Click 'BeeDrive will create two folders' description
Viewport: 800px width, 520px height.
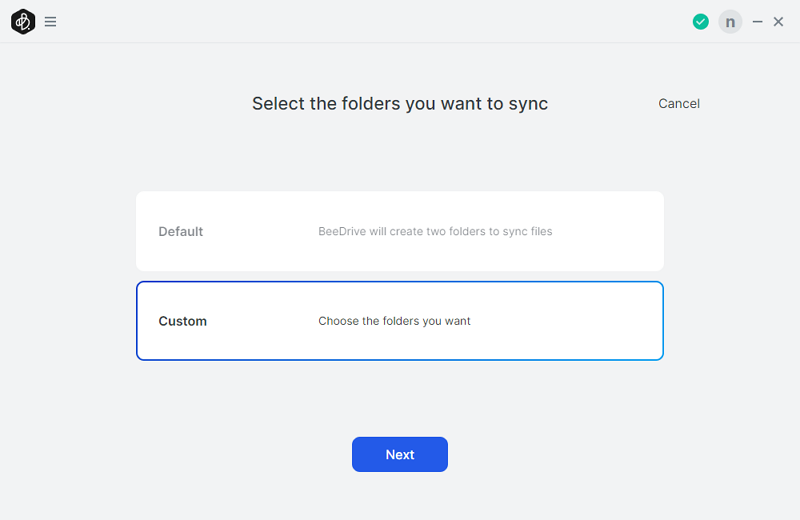[x=435, y=232]
